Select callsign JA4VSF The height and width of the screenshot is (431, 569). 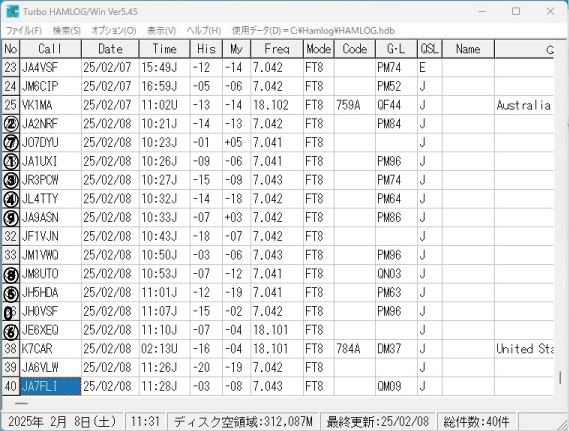pyautogui.click(x=40, y=67)
